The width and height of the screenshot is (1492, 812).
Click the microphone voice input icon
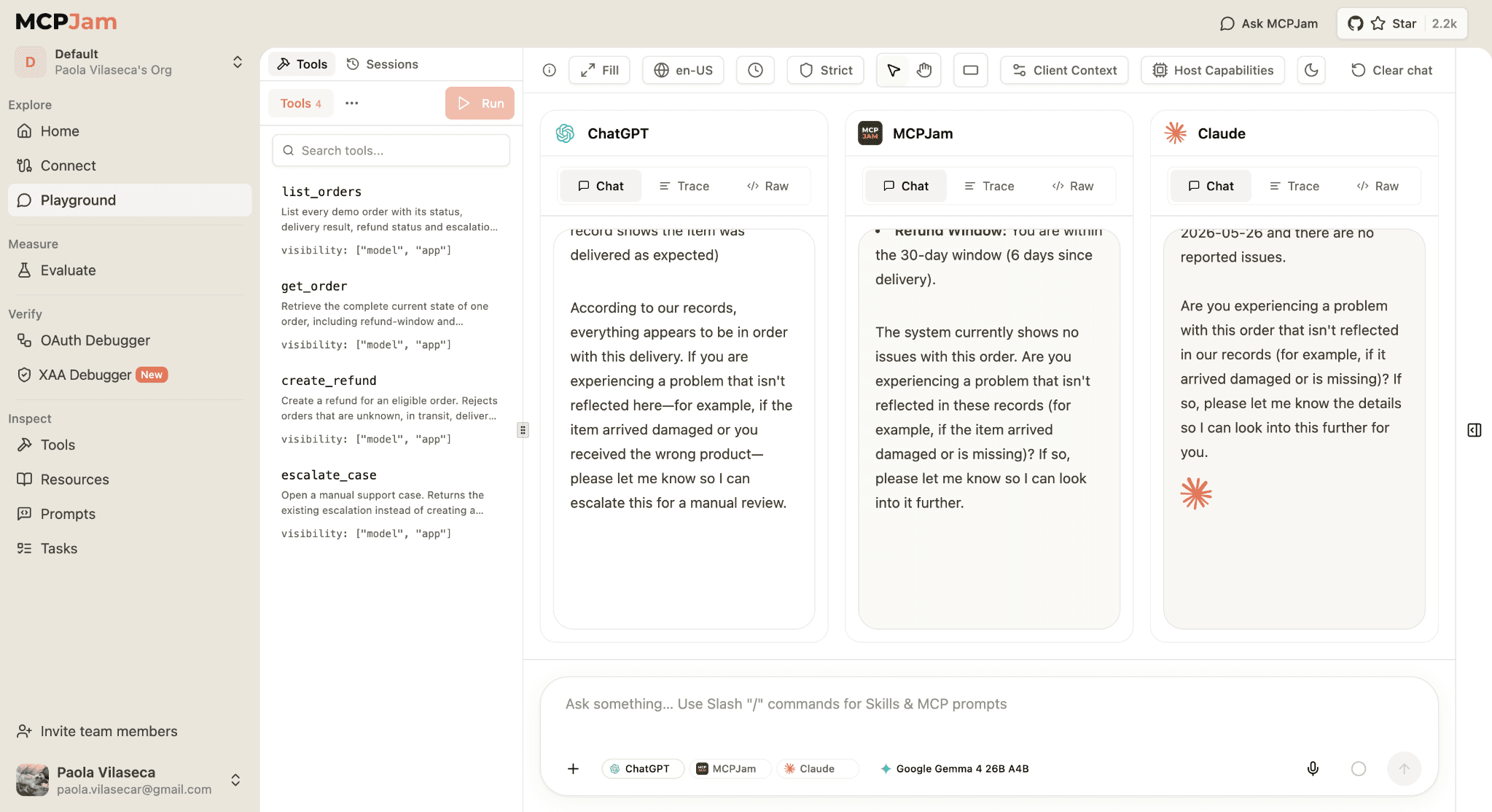[x=1313, y=768]
